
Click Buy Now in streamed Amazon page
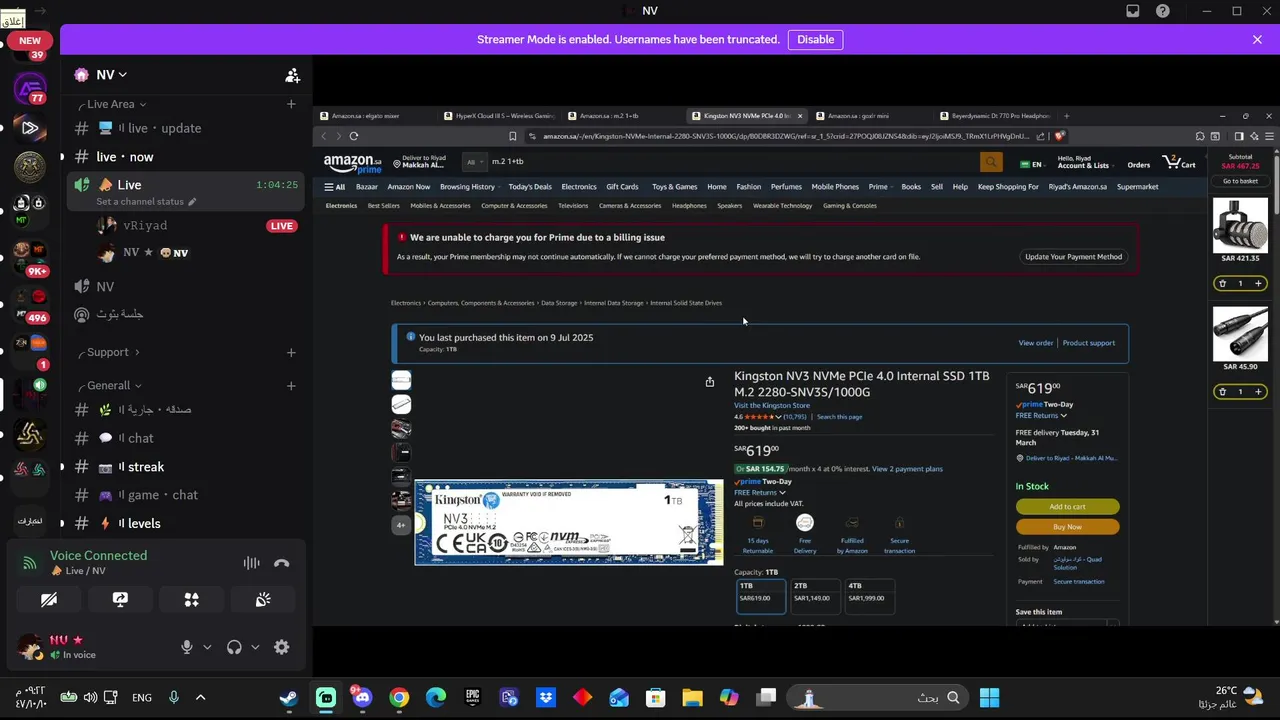pos(1067,527)
